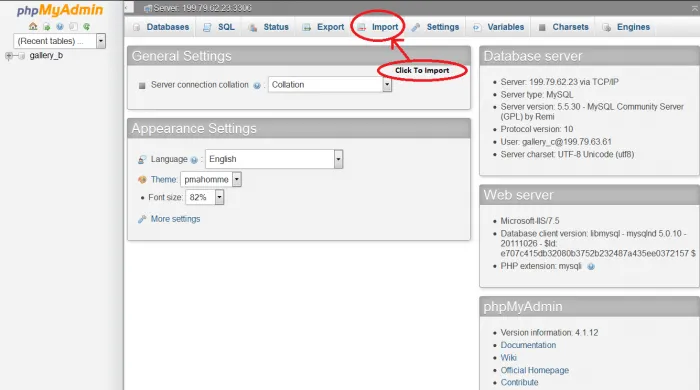Open help icon next to Language label
This screenshot has width=700, height=390.
coord(194,160)
